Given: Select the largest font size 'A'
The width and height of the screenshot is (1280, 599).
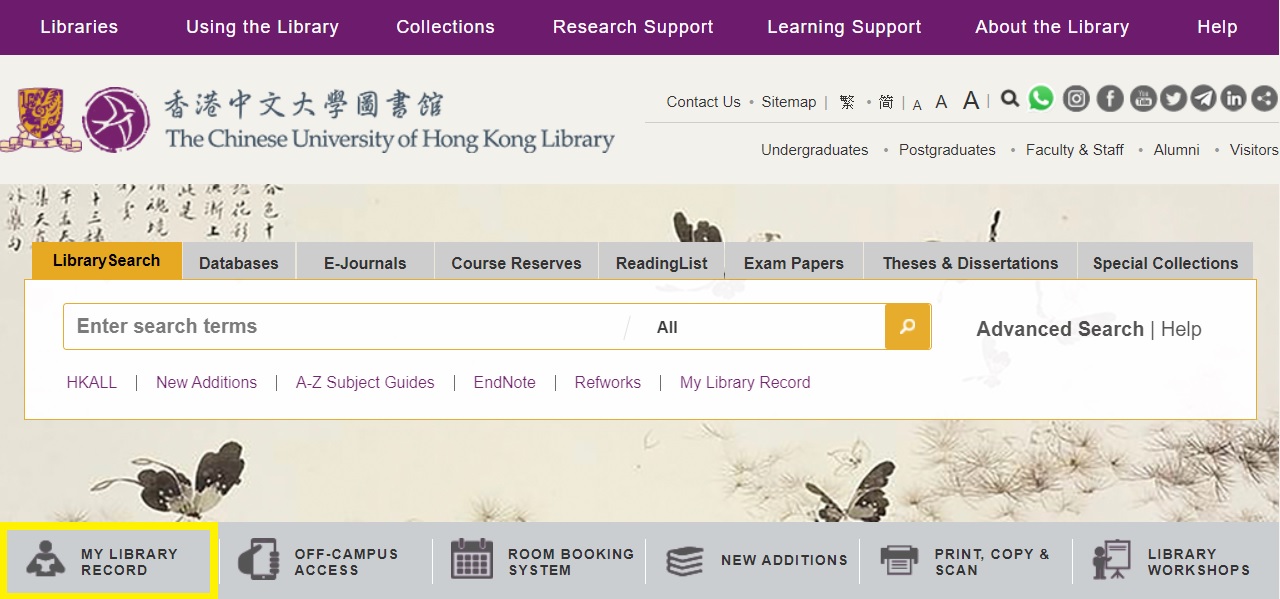Looking at the screenshot, I should [x=970, y=101].
